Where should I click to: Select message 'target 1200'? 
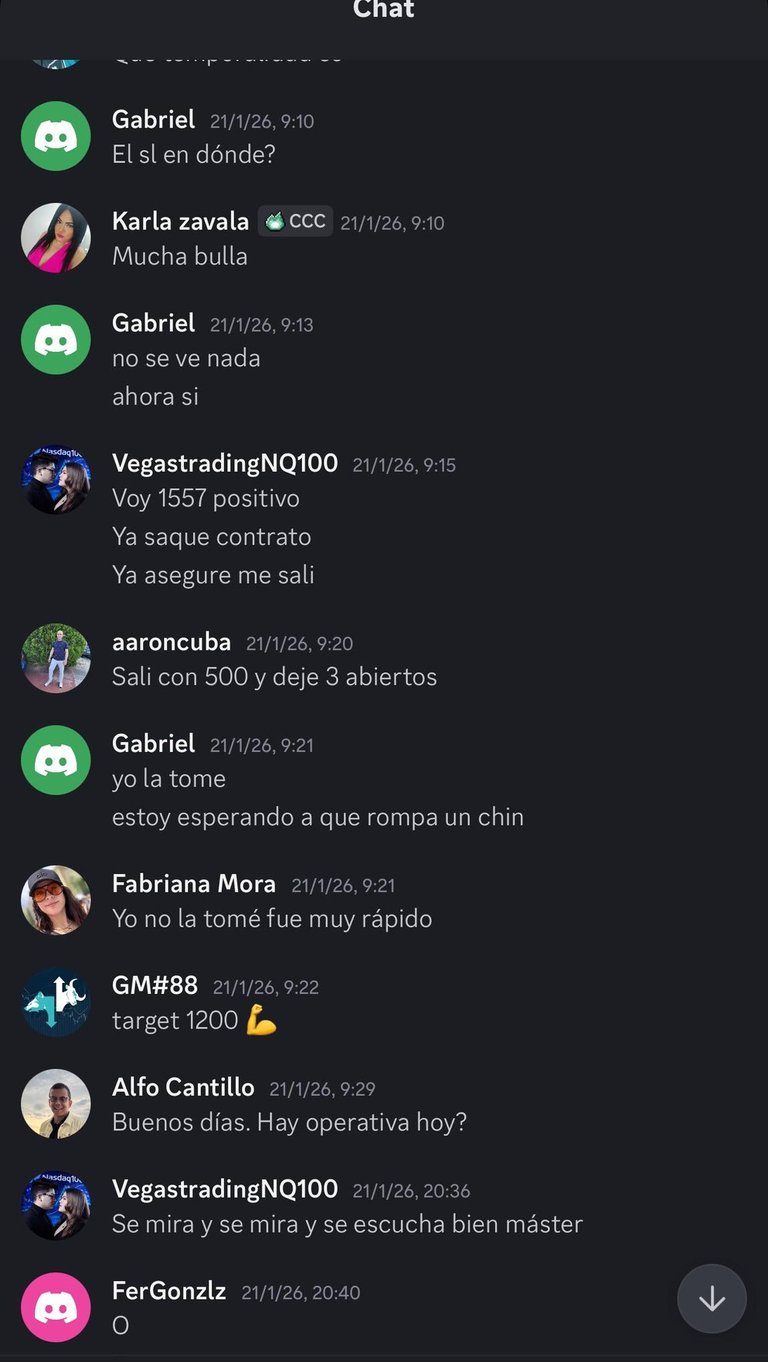point(175,1021)
